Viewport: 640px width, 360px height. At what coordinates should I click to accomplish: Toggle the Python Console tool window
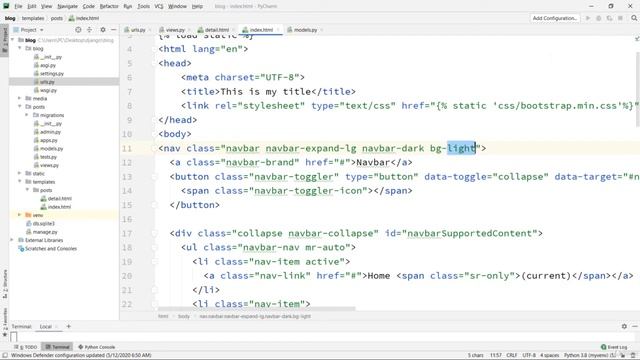[x=97, y=347]
